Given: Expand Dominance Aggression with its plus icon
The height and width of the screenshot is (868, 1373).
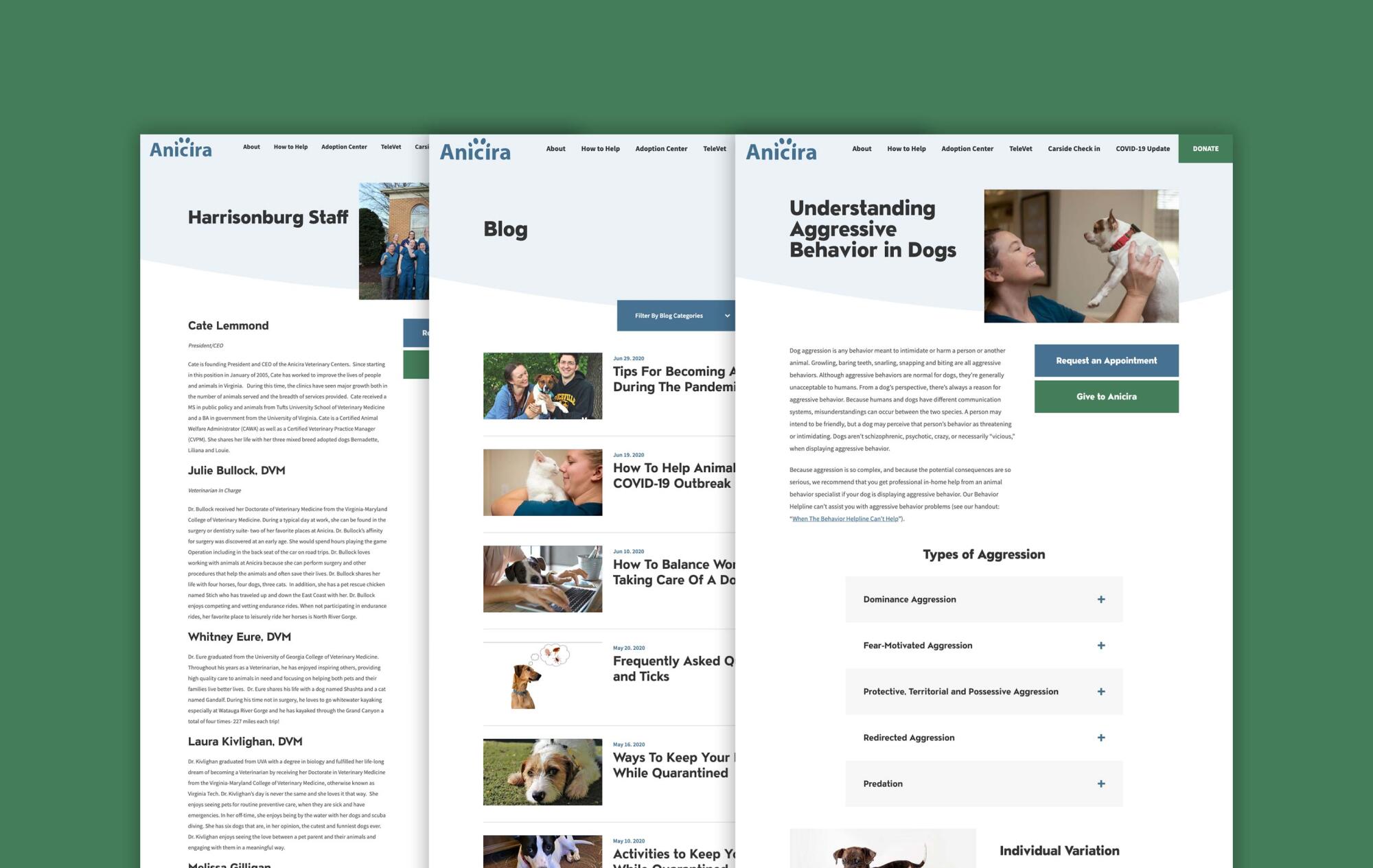Looking at the screenshot, I should pyautogui.click(x=1100, y=600).
